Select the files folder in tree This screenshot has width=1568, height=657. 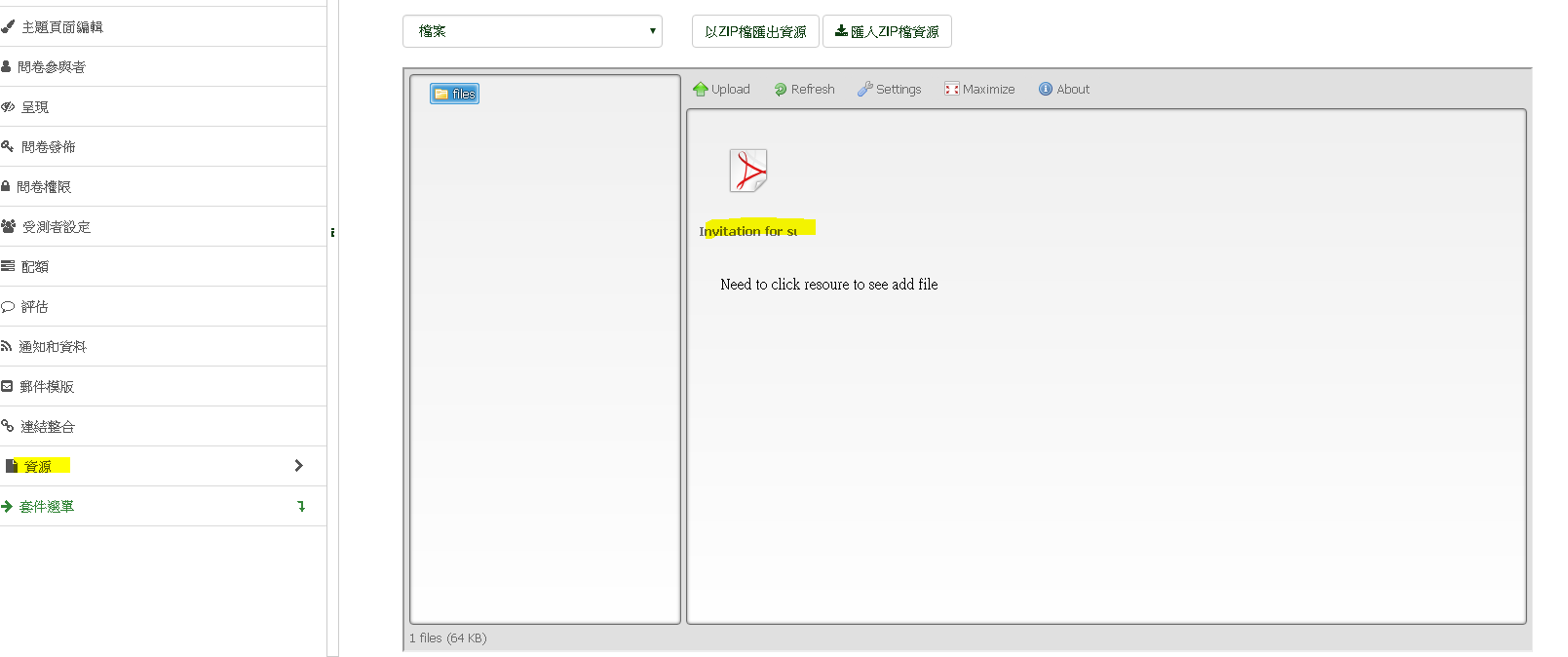[455, 94]
